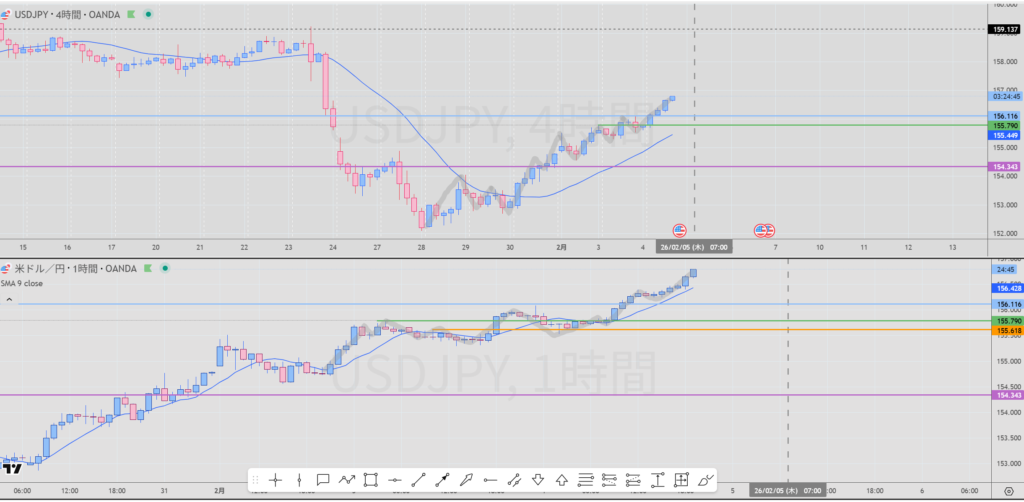Select the purple 154.343 price label on top chart
The height and width of the screenshot is (502, 1024).
[1004, 166]
